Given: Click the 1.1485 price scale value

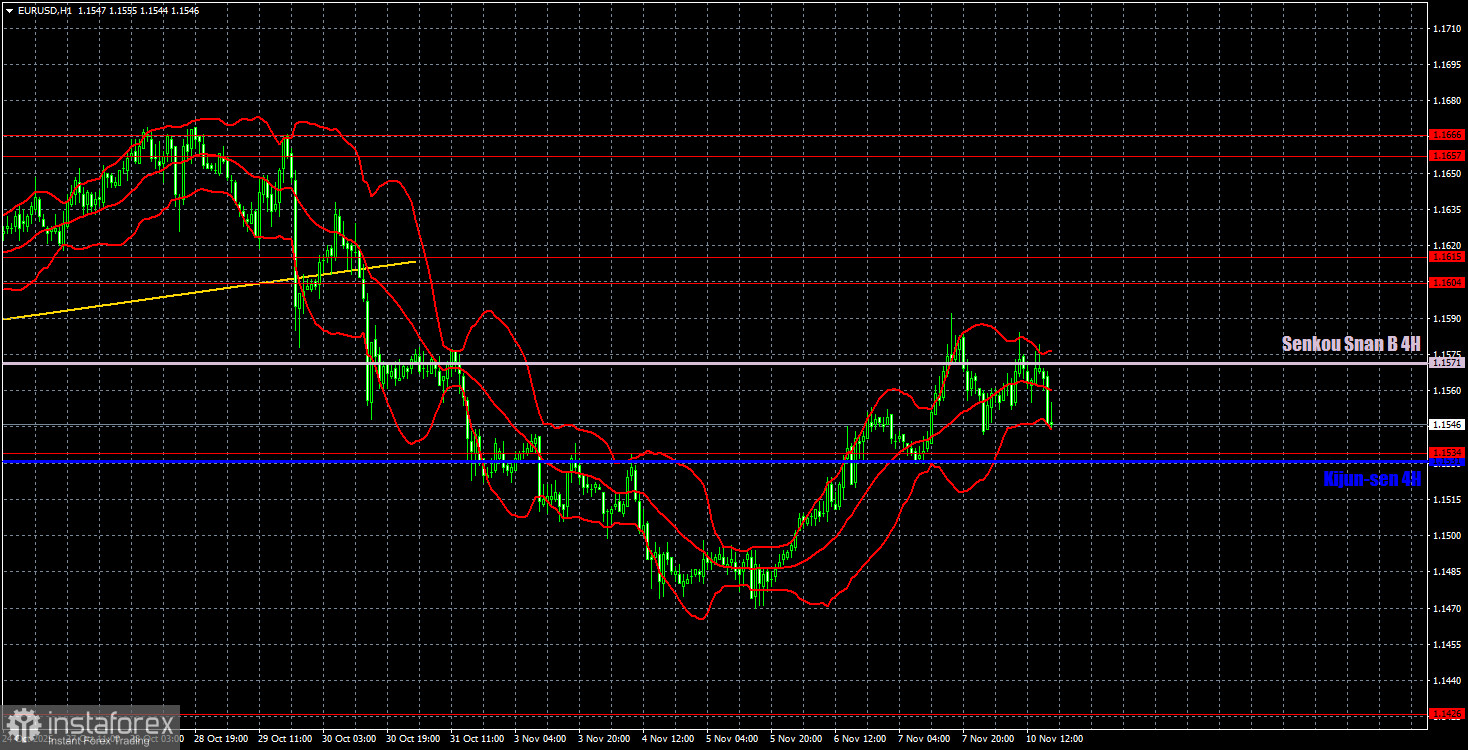Looking at the screenshot, I should [1446, 572].
